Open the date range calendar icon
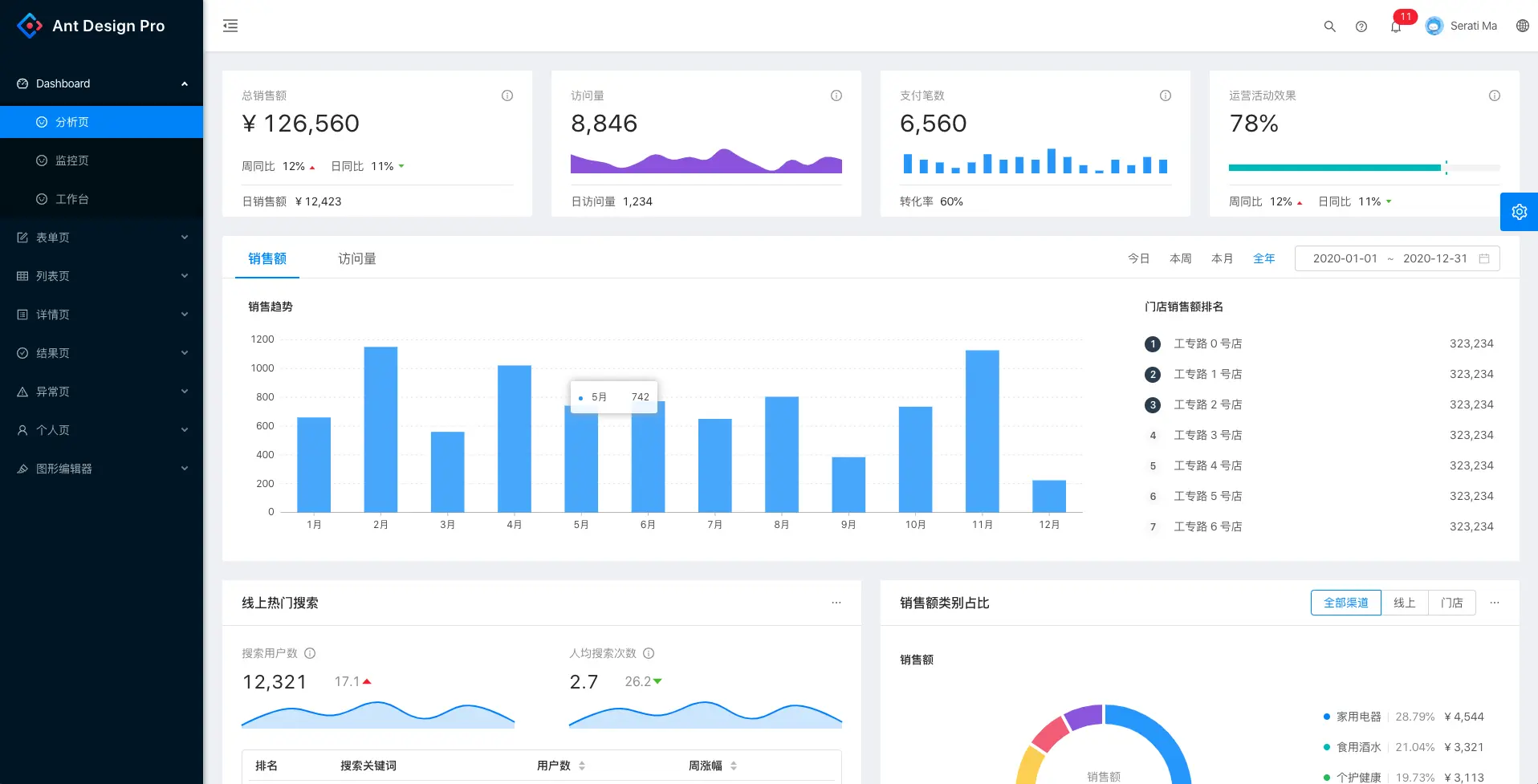This screenshot has width=1538, height=784. (1484, 258)
